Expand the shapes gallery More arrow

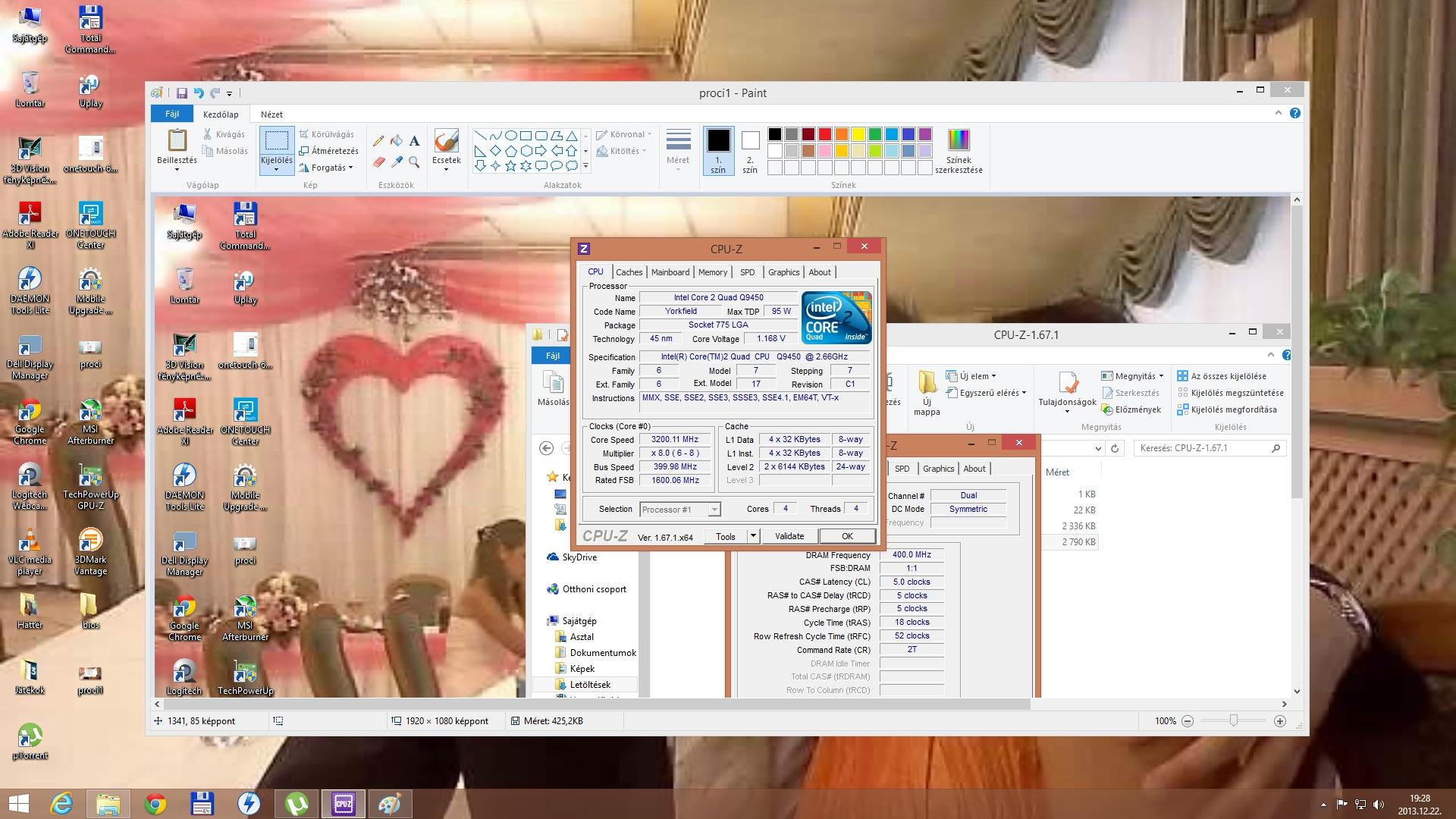585,166
